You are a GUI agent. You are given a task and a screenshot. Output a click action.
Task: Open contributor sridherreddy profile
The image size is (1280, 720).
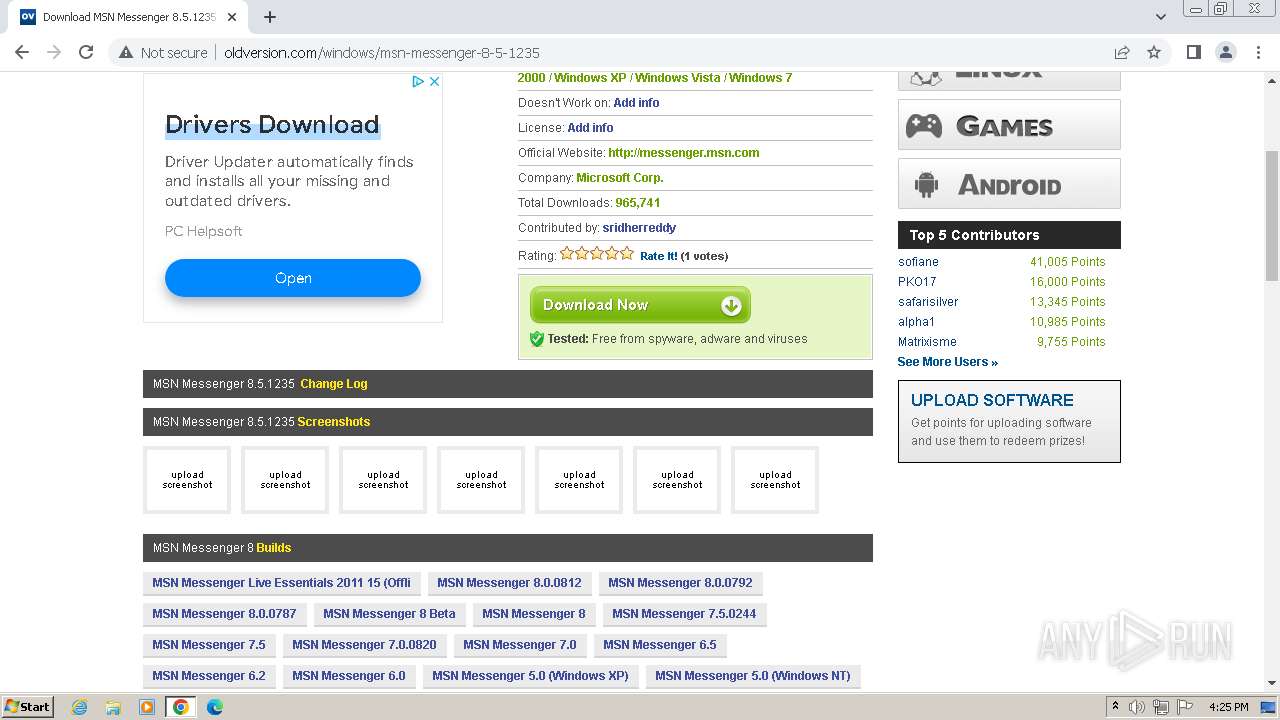(x=639, y=228)
